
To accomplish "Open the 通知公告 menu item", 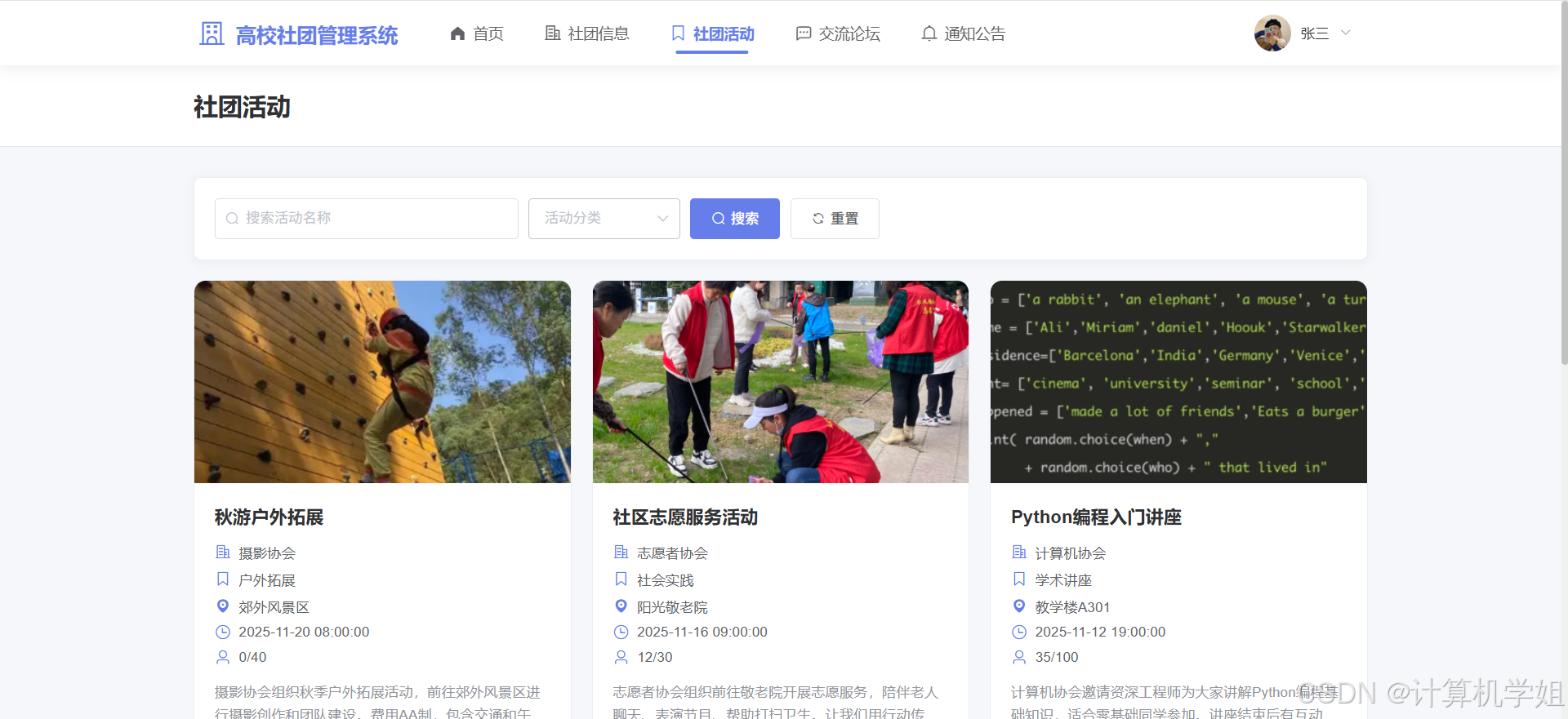I will (x=964, y=33).
